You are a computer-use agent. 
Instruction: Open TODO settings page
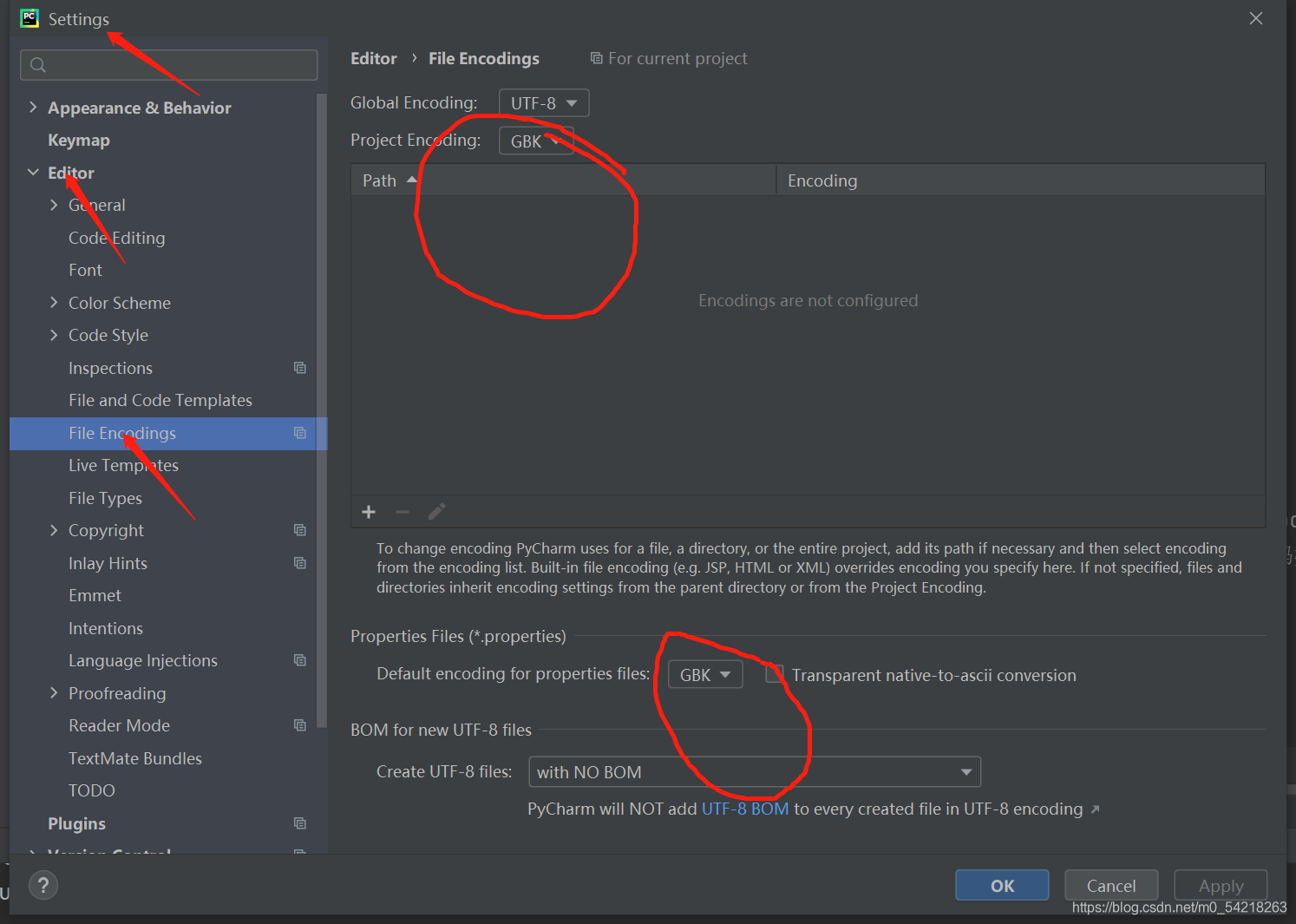[x=92, y=790]
